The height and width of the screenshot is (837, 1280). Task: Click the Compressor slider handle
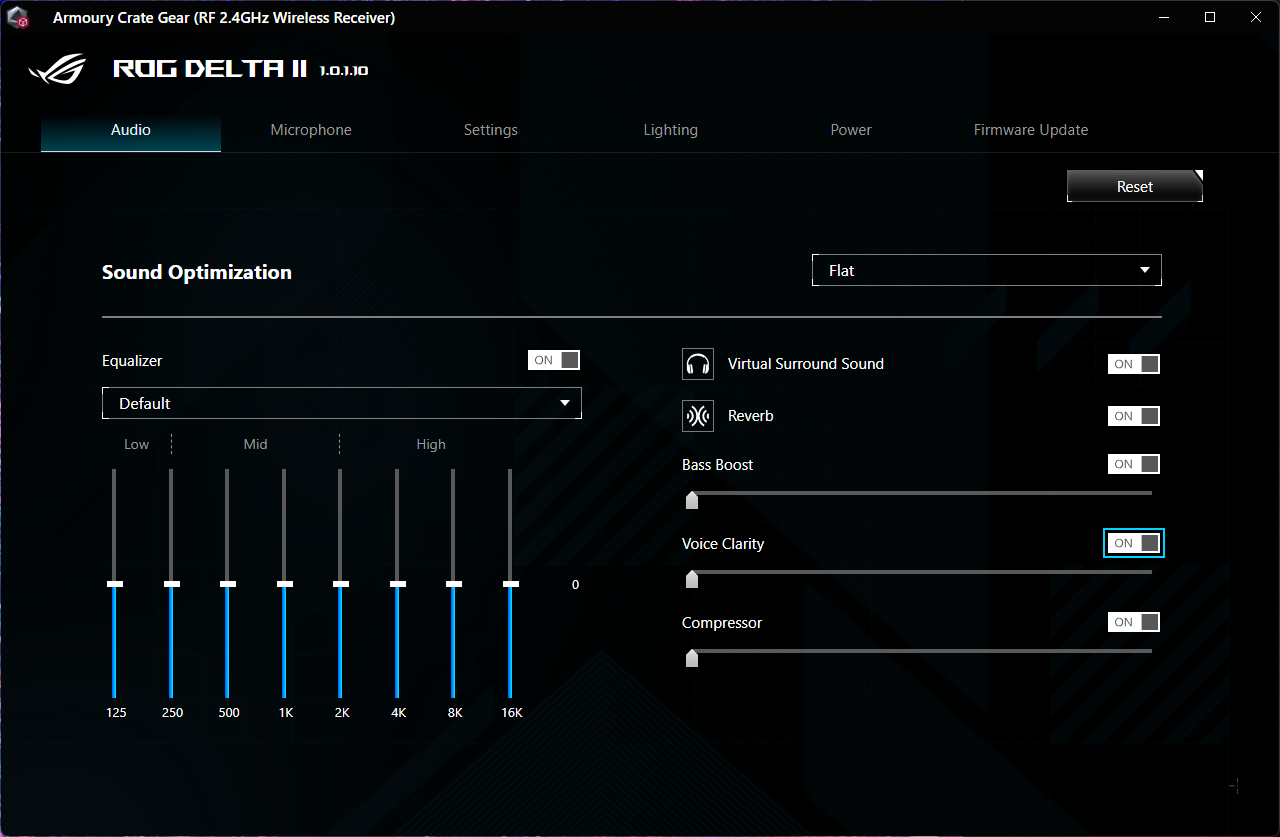[x=692, y=658]
